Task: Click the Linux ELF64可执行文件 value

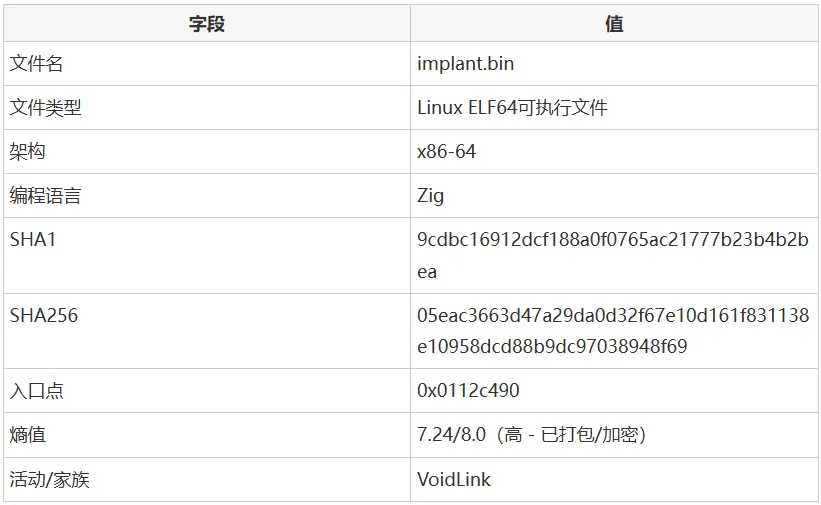Action: (512, 107)
